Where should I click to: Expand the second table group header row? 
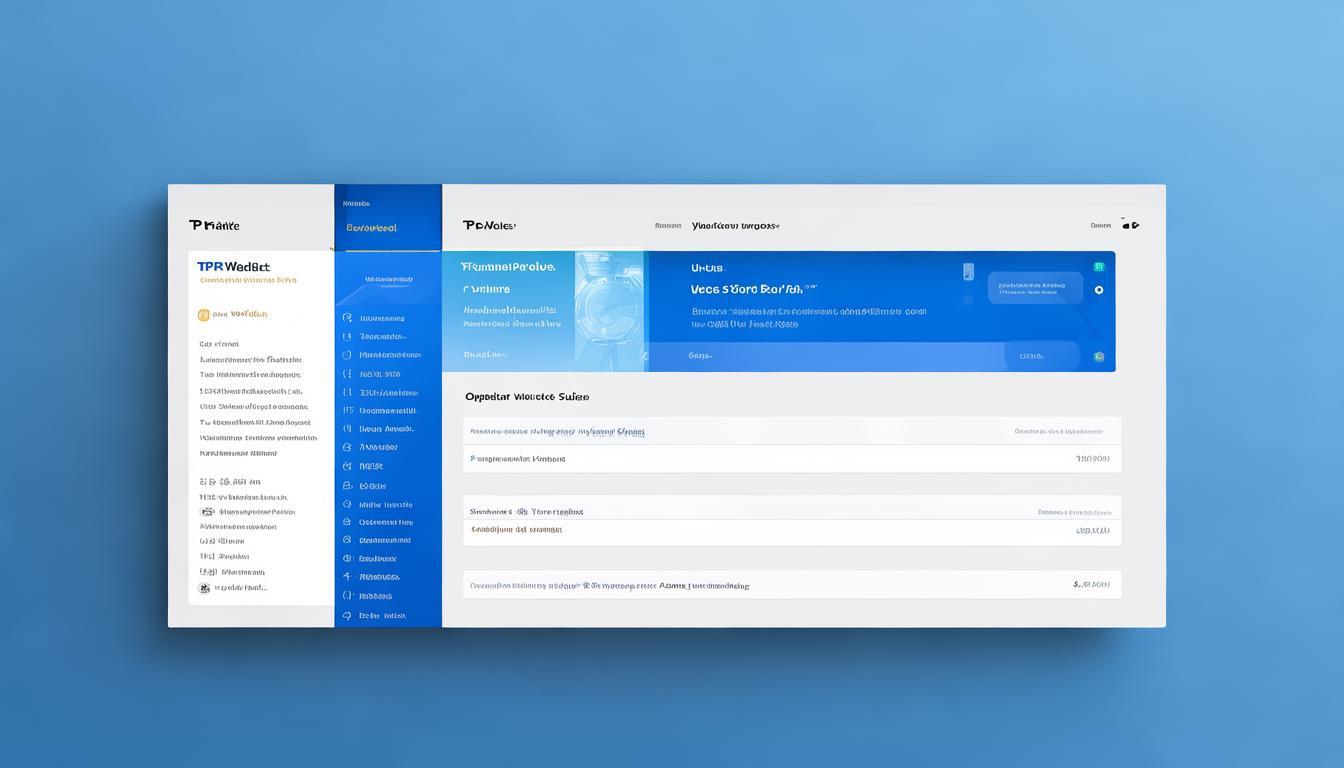[x=791, y=511]
